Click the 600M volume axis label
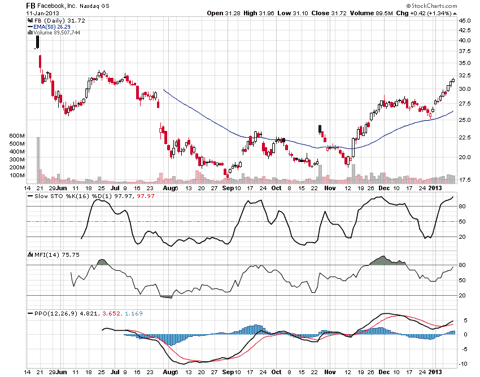 click(17, 136)
